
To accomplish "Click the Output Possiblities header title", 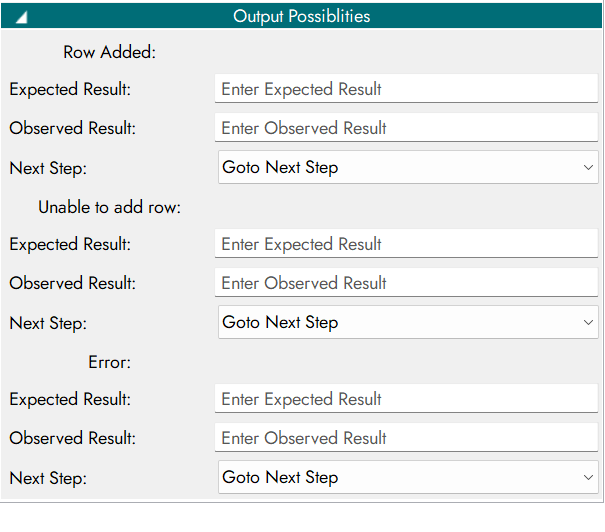I will [301, 16].
